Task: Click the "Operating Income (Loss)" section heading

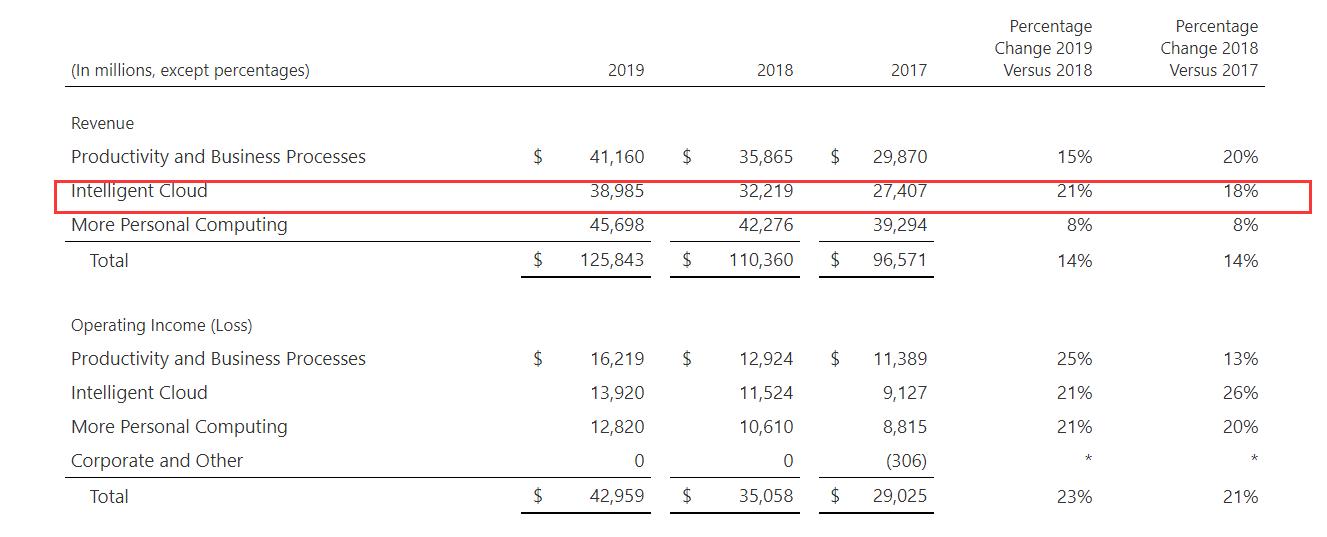Action: (x=161, y=325)
